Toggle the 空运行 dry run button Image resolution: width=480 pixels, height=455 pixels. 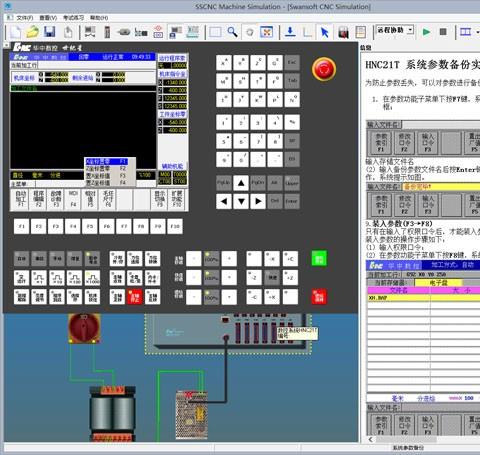21,278
